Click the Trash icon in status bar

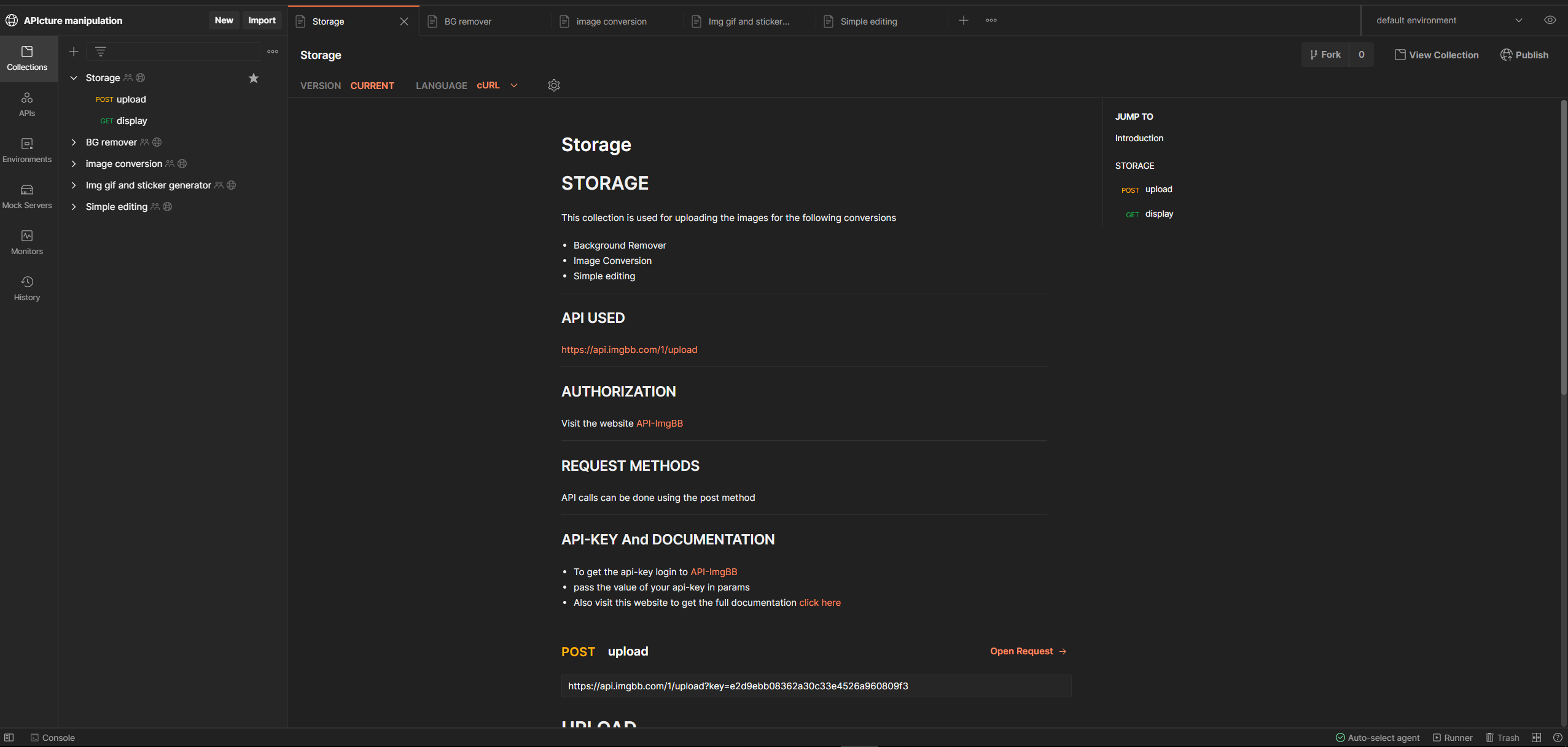[1502, 737]
